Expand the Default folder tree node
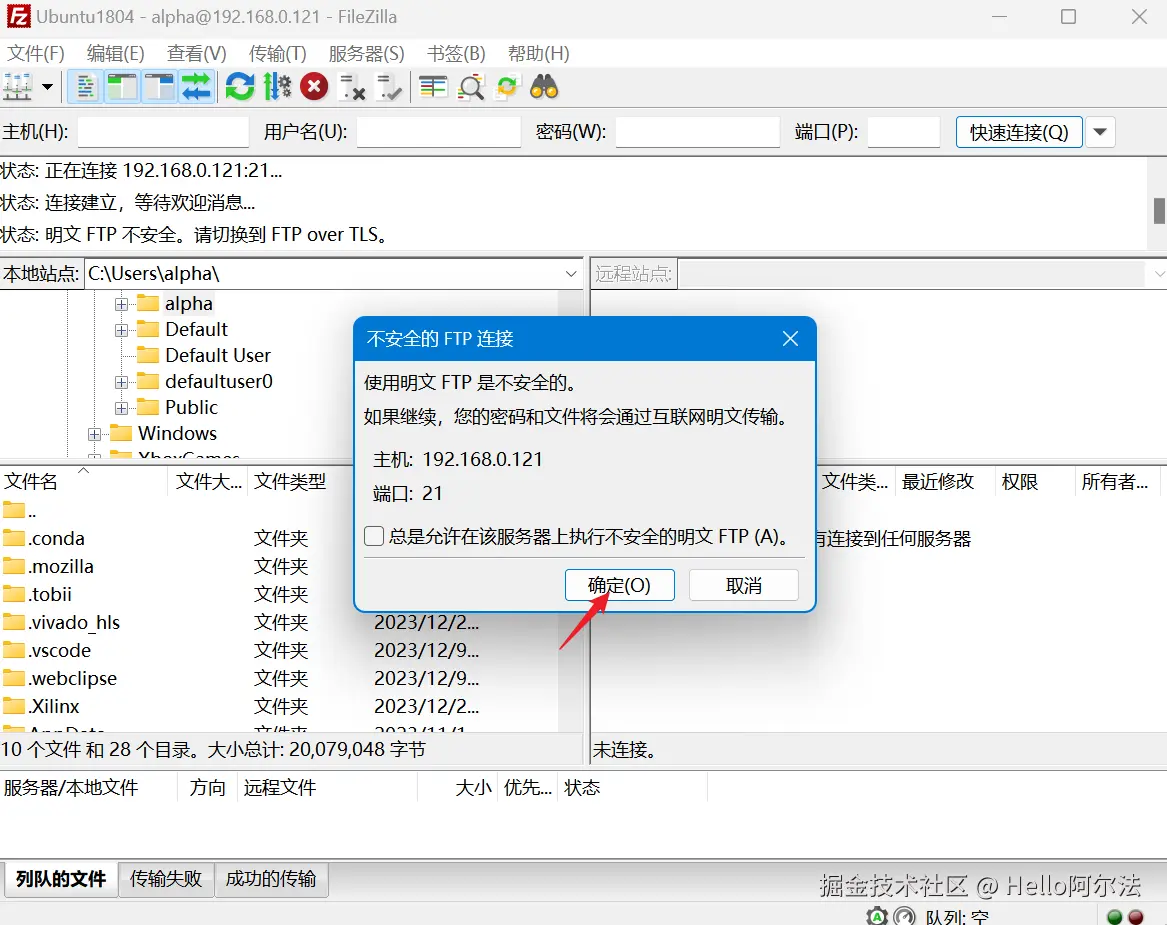 coord(121,330)
